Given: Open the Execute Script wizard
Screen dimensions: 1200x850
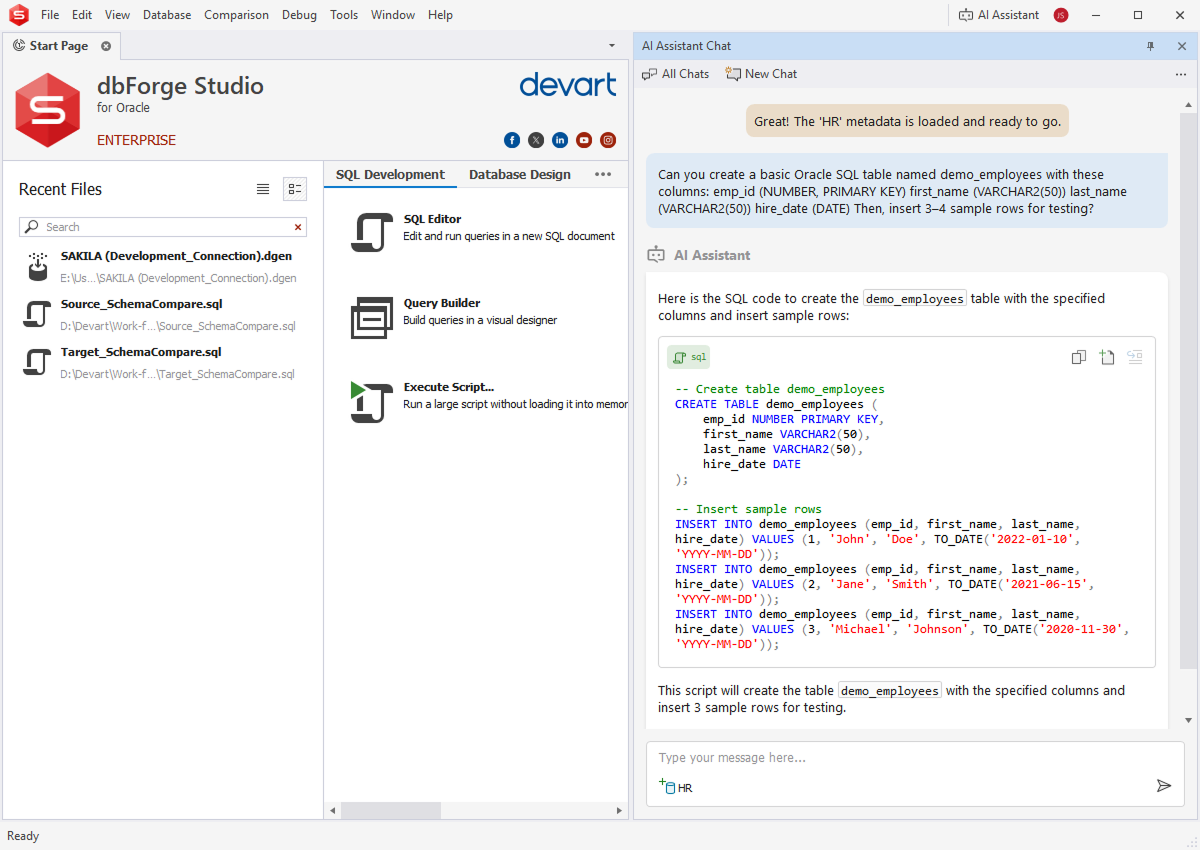Looking at the screenshot, I should (x=448, y=387).
